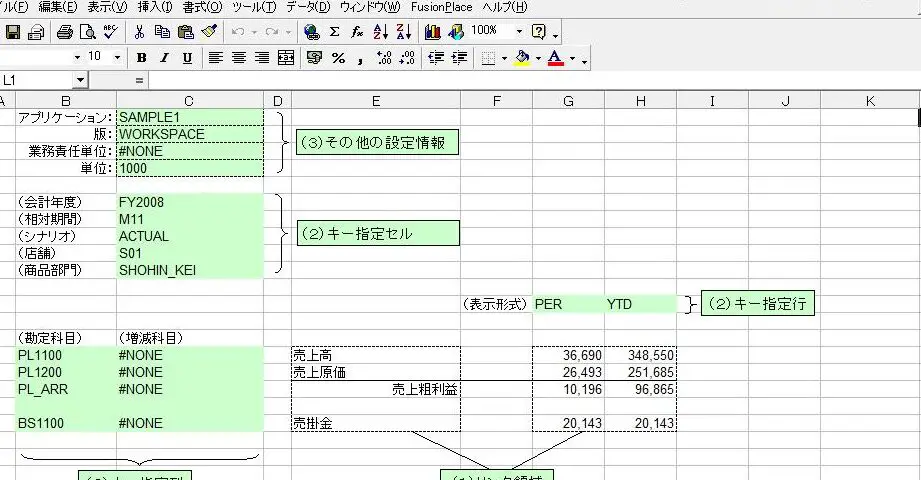Apply the currency style icon
Viewport: 921px width, 480px height.
click(x=314, y=58)
